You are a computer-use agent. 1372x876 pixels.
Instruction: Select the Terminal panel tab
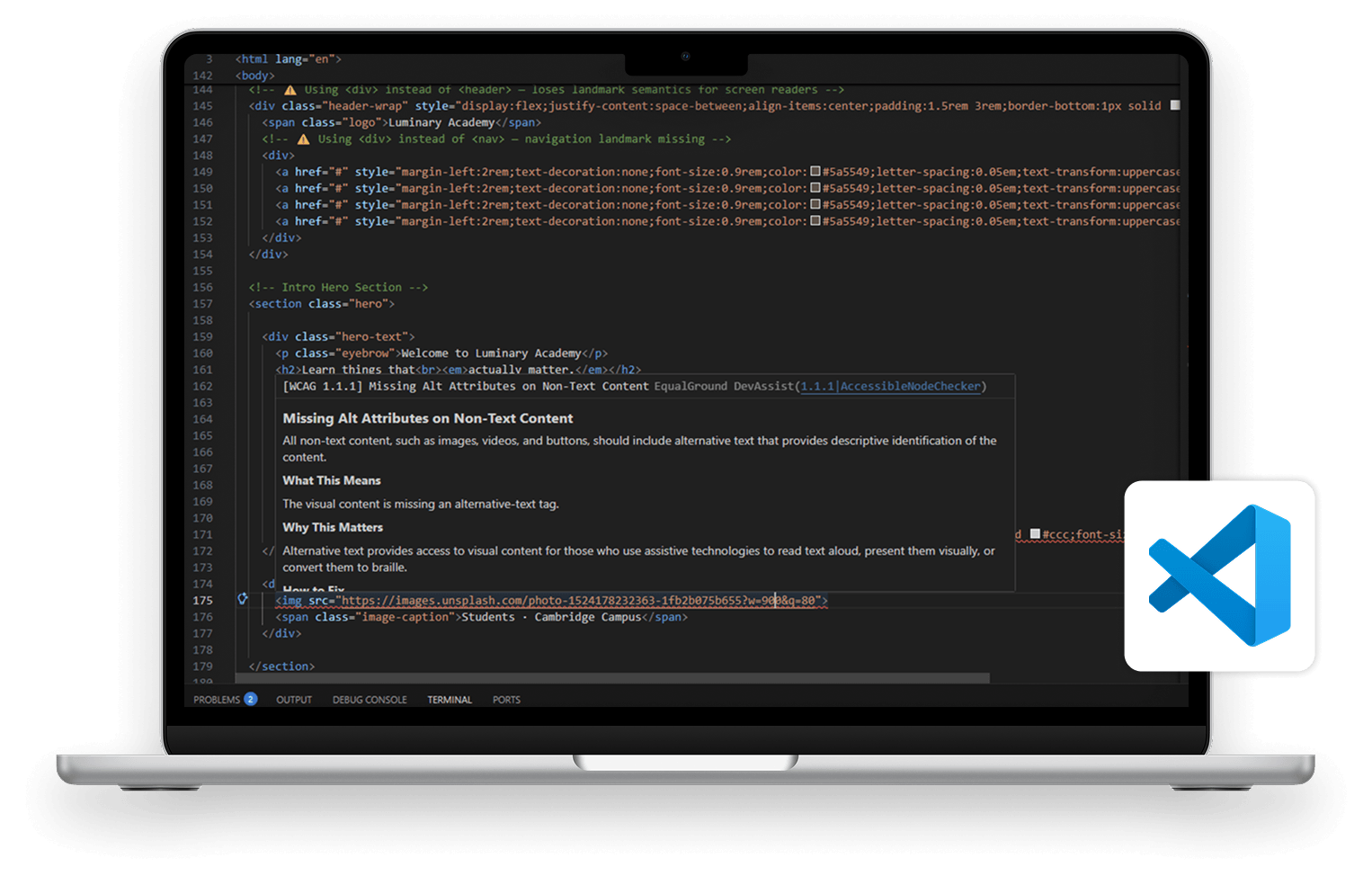click(450, 700)
